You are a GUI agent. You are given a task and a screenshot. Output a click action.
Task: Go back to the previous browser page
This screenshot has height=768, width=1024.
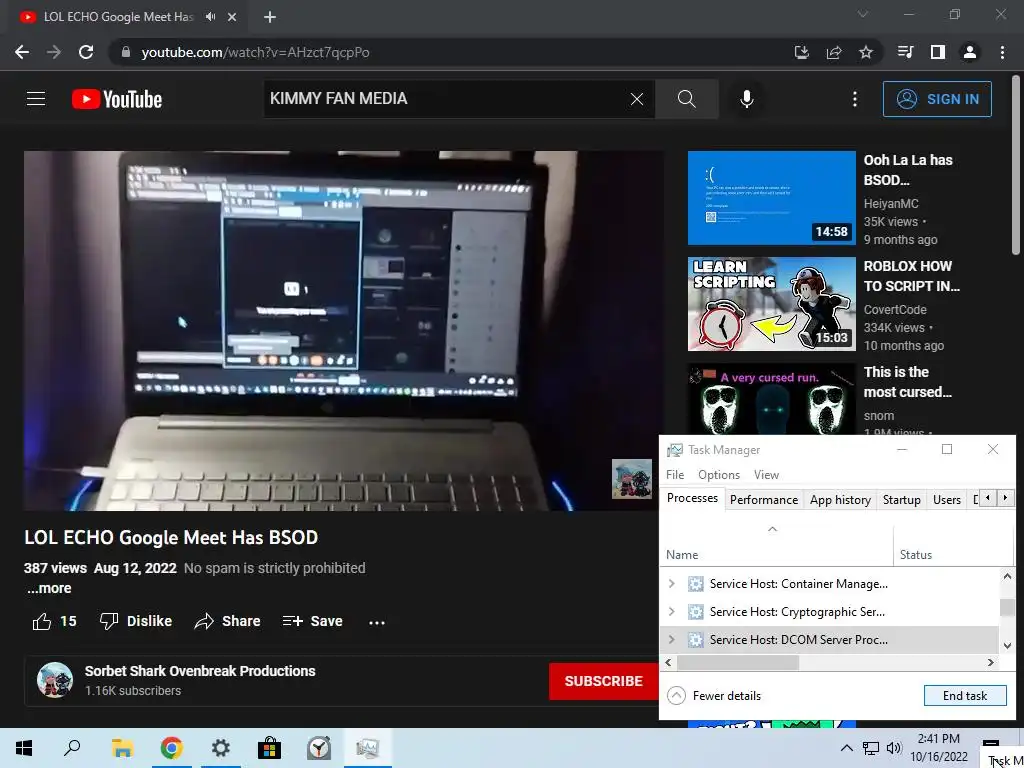pos(22,52)
